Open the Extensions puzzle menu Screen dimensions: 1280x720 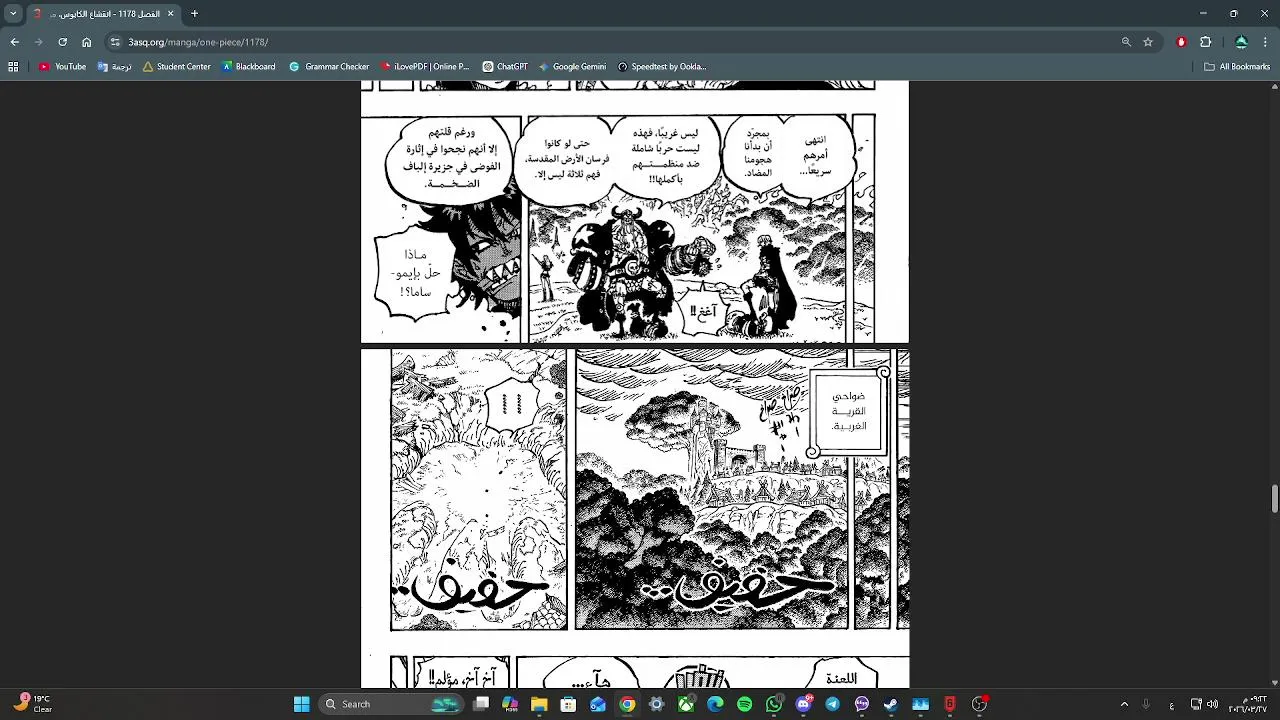1205,42
